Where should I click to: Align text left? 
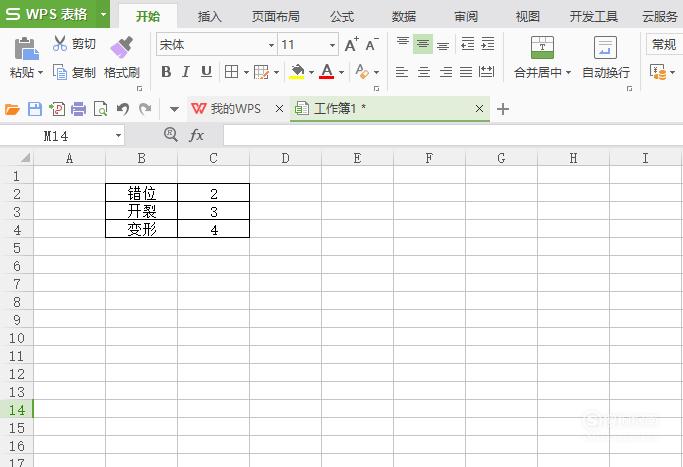402,72
